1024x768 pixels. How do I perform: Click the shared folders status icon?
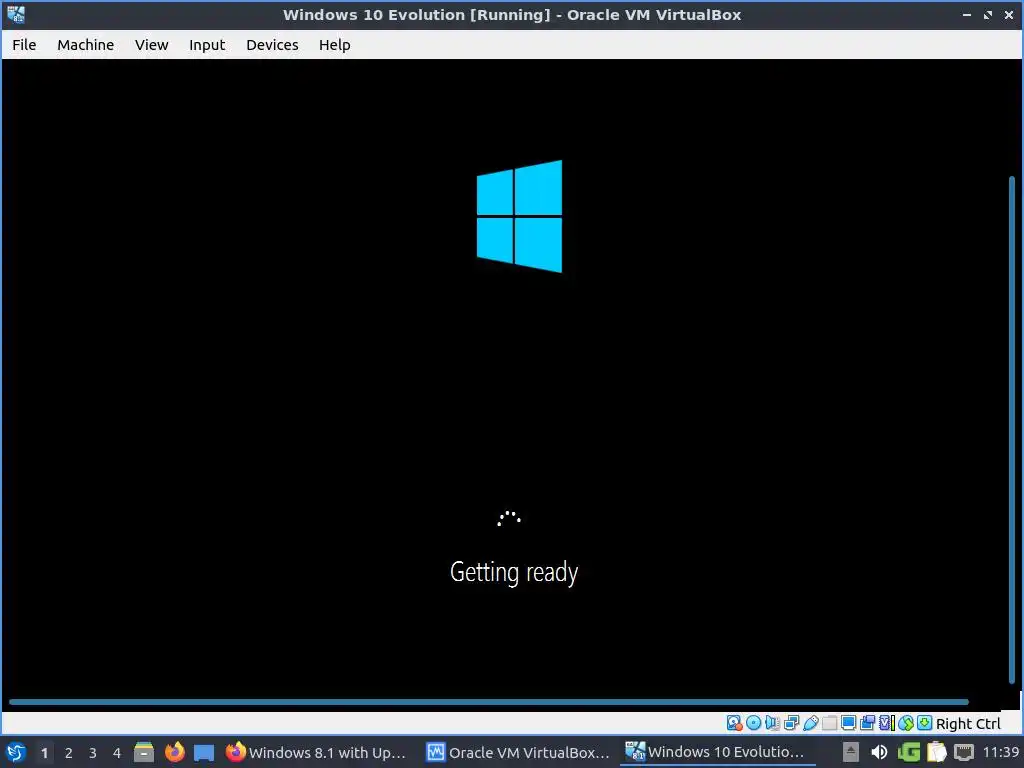click(x=829, y=723)
